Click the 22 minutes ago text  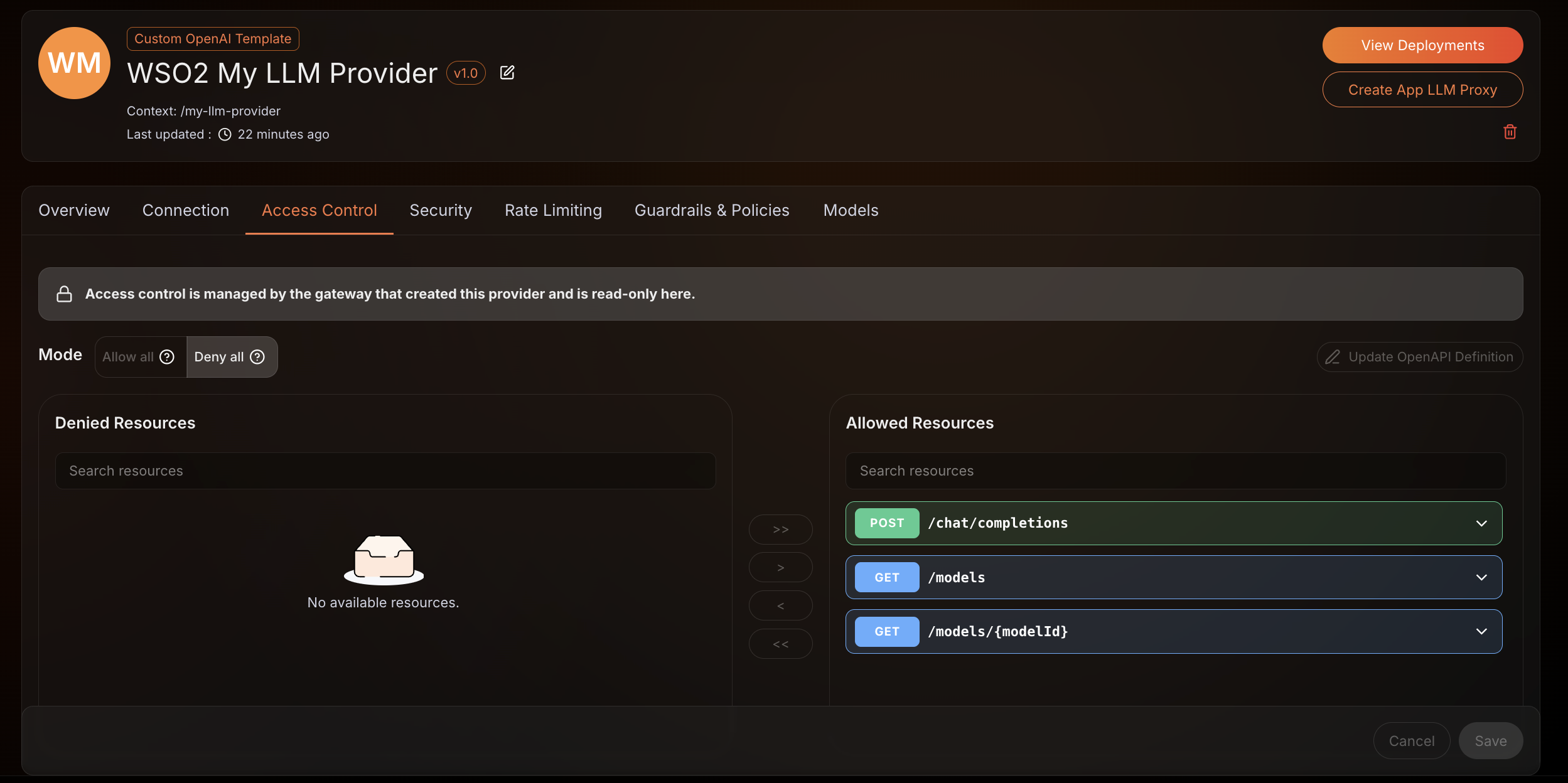(283, 134)
